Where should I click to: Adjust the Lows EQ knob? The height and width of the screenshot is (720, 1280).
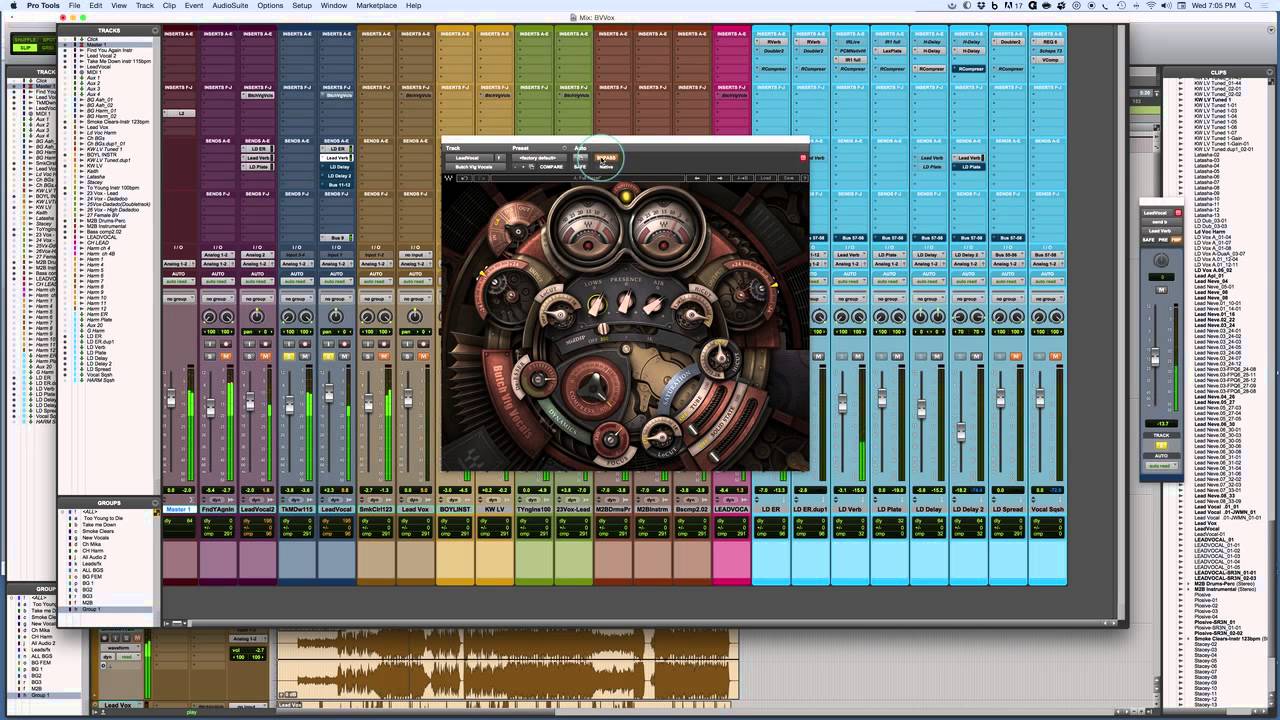(596, 306)
